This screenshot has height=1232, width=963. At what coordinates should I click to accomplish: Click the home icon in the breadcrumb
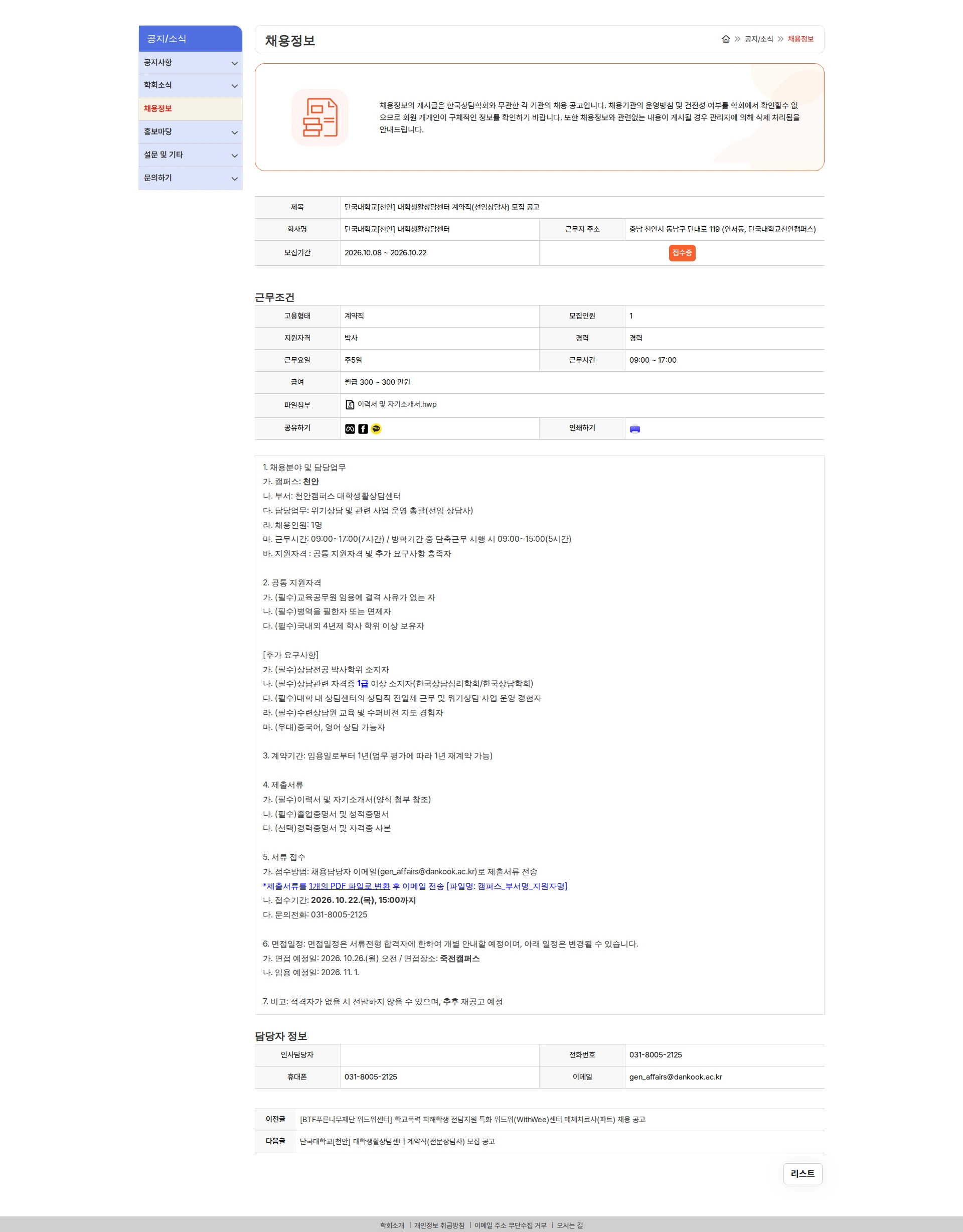coord(725,39)
